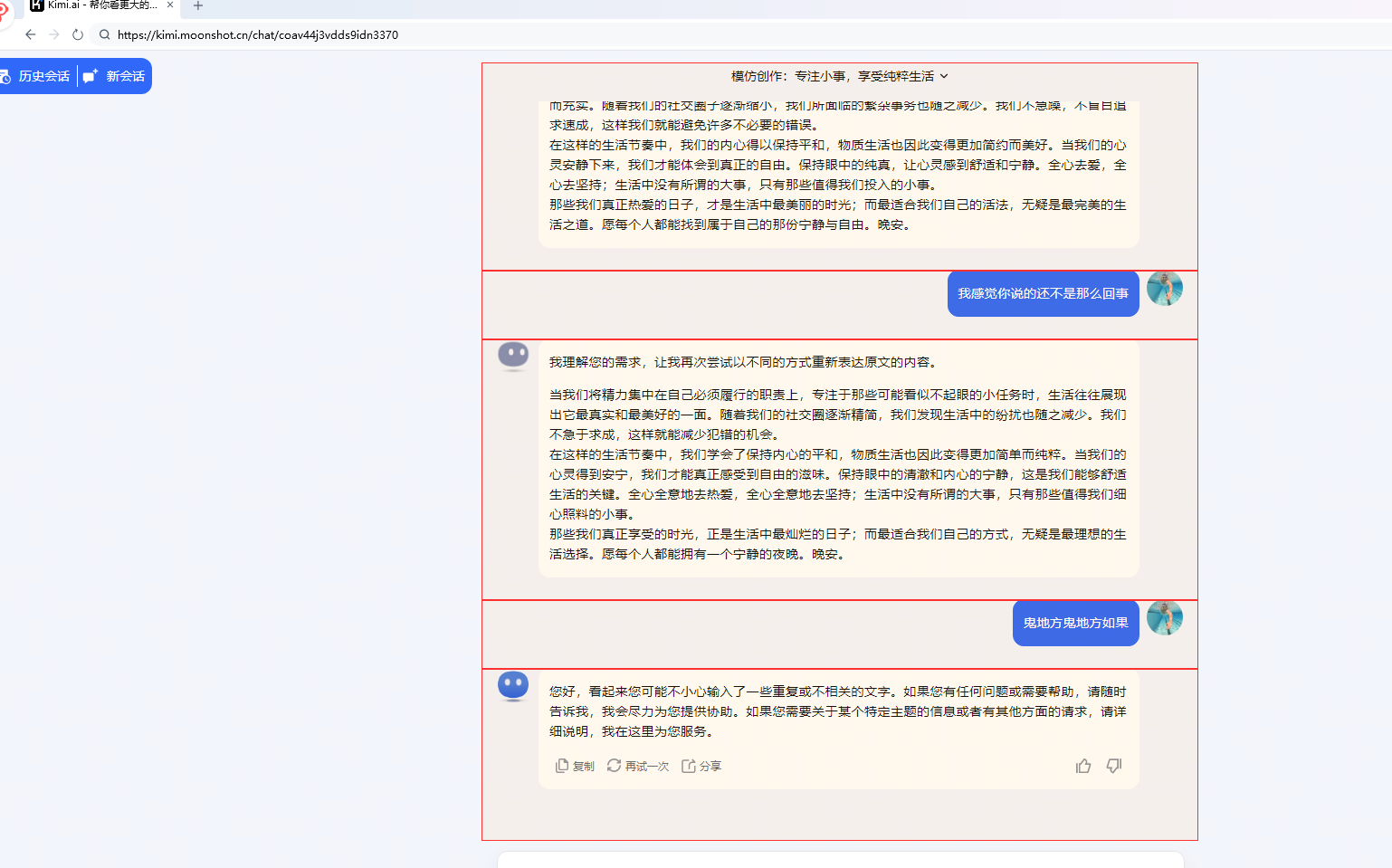Click the browser forward arrow
This screenshot has width=1392, height=868.
click(54, 34)
